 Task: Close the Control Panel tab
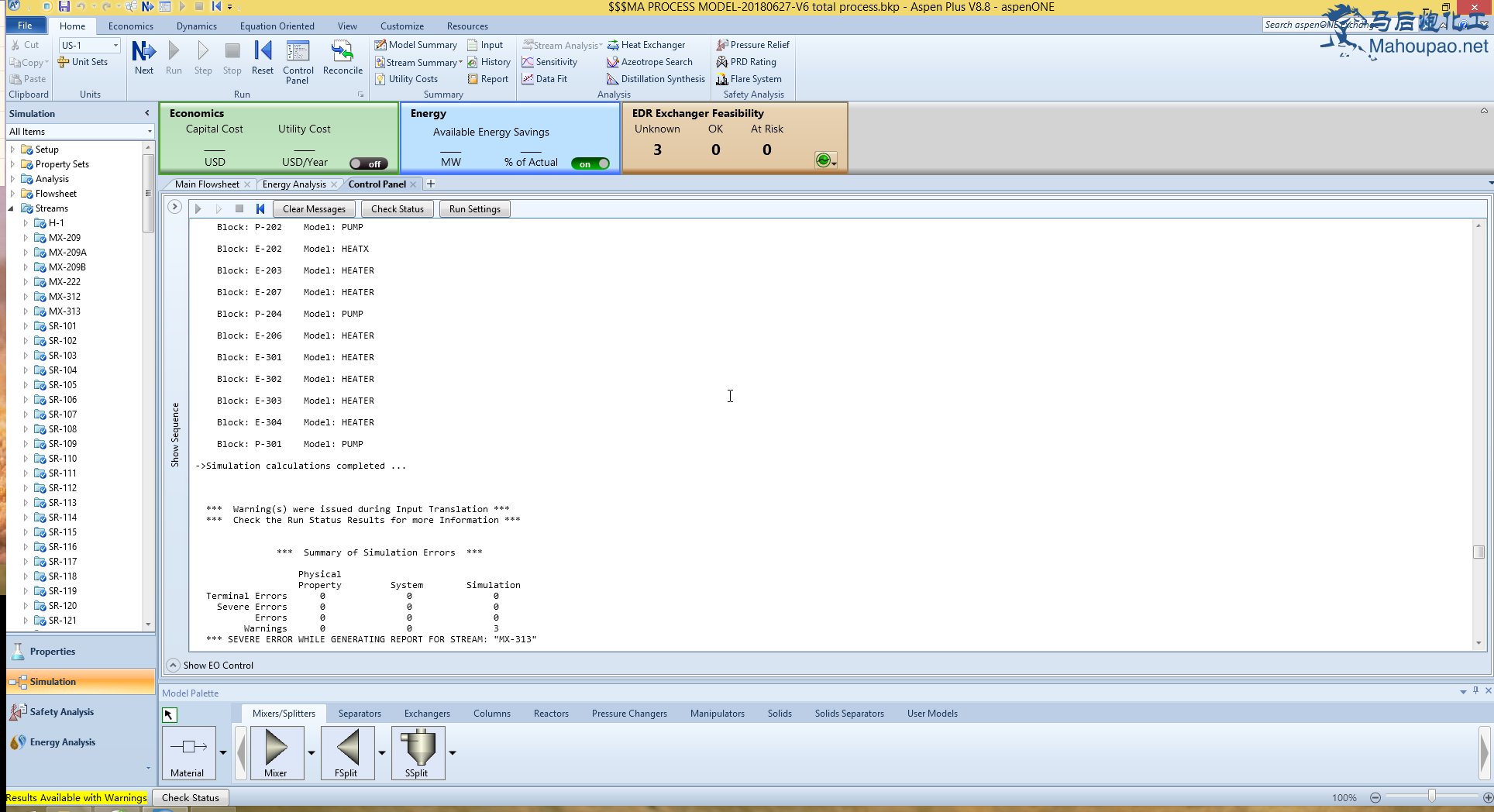[414, 184]
